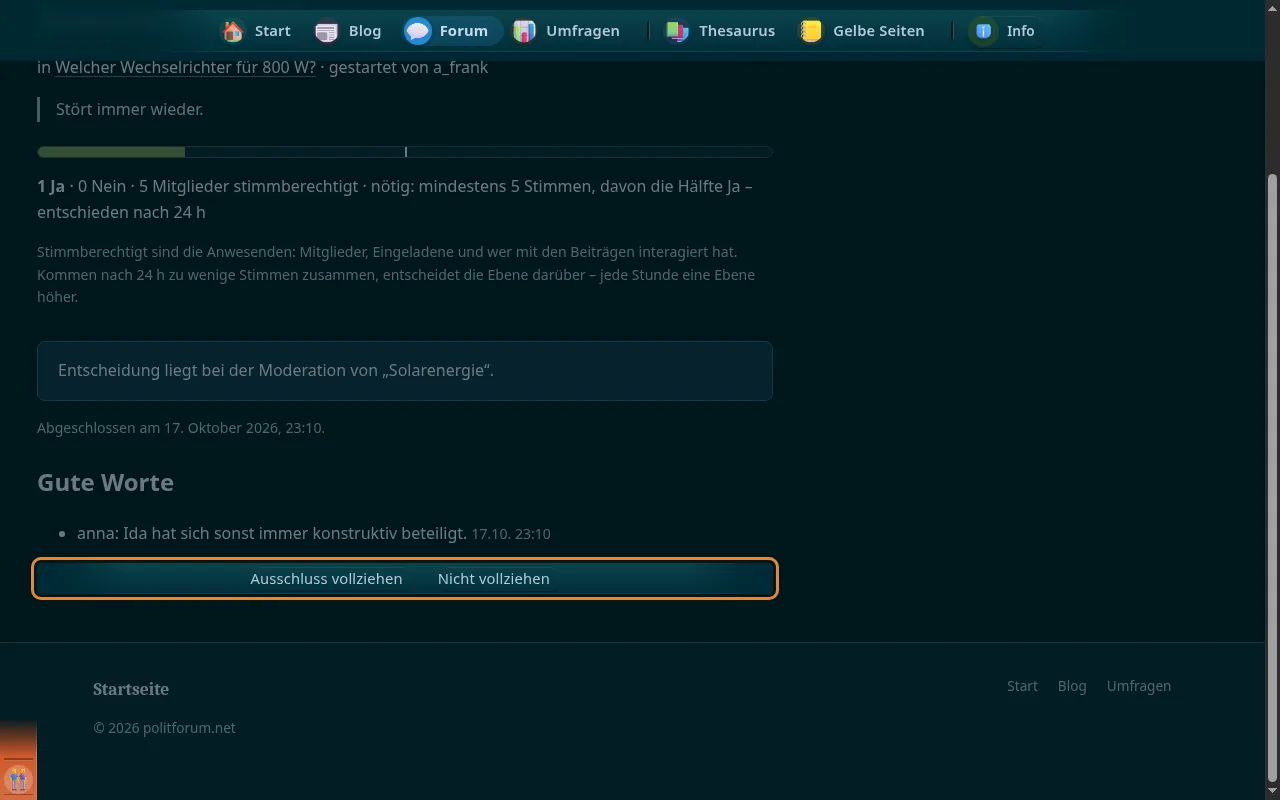1280x800 pixels.
Task: Click the '17.10. 23:10' comment timestamp
Action: pos(511,534)
